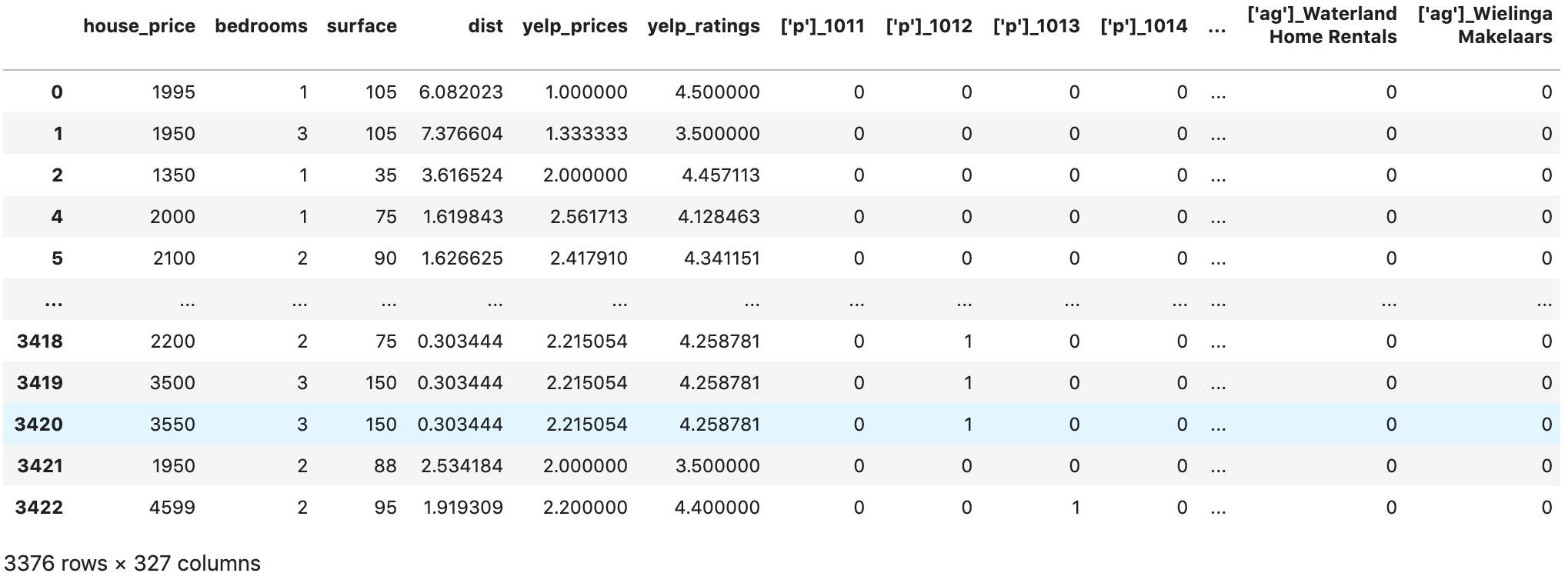Select yelp_prices value 2.200000

point(585,508)
